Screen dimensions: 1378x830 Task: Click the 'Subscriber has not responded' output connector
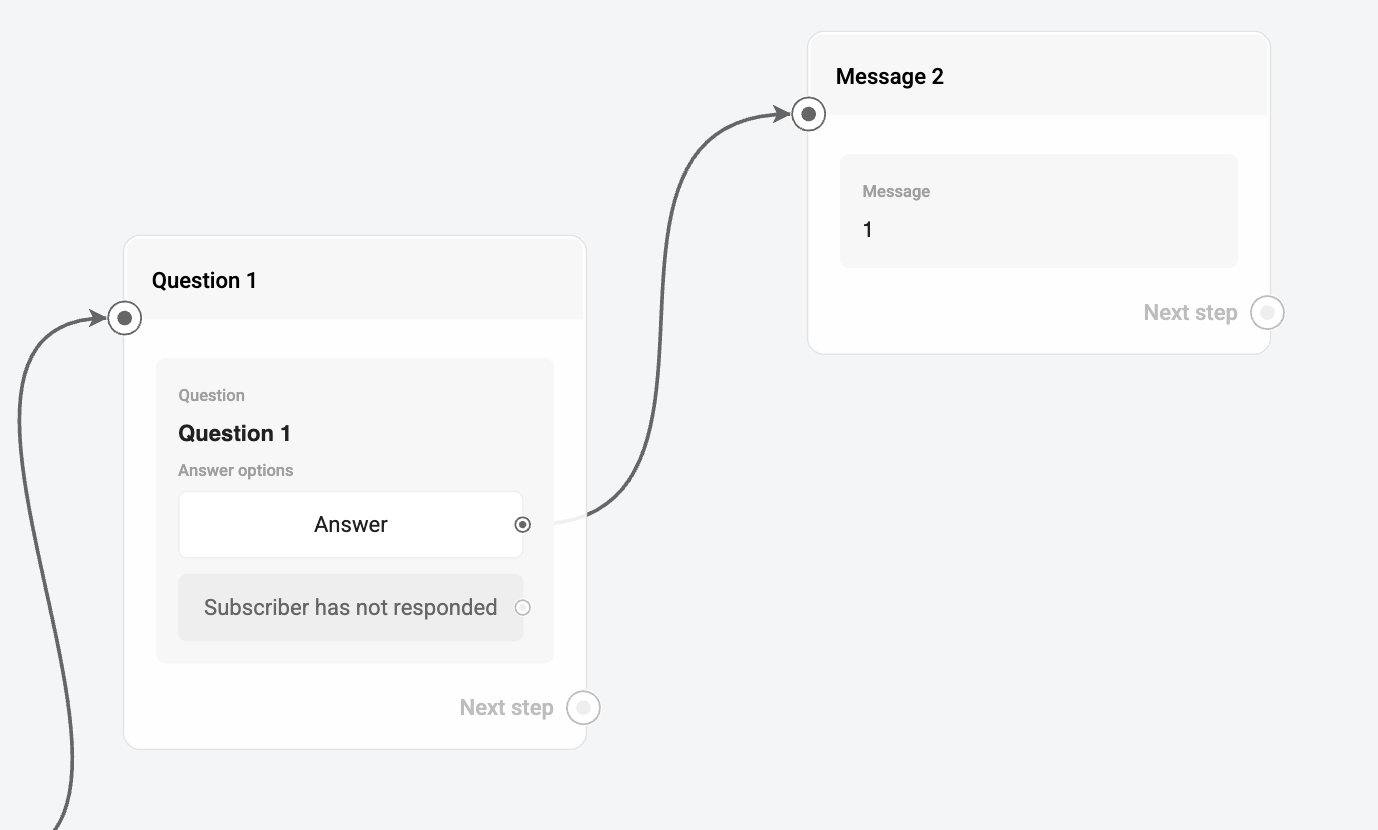522,607
